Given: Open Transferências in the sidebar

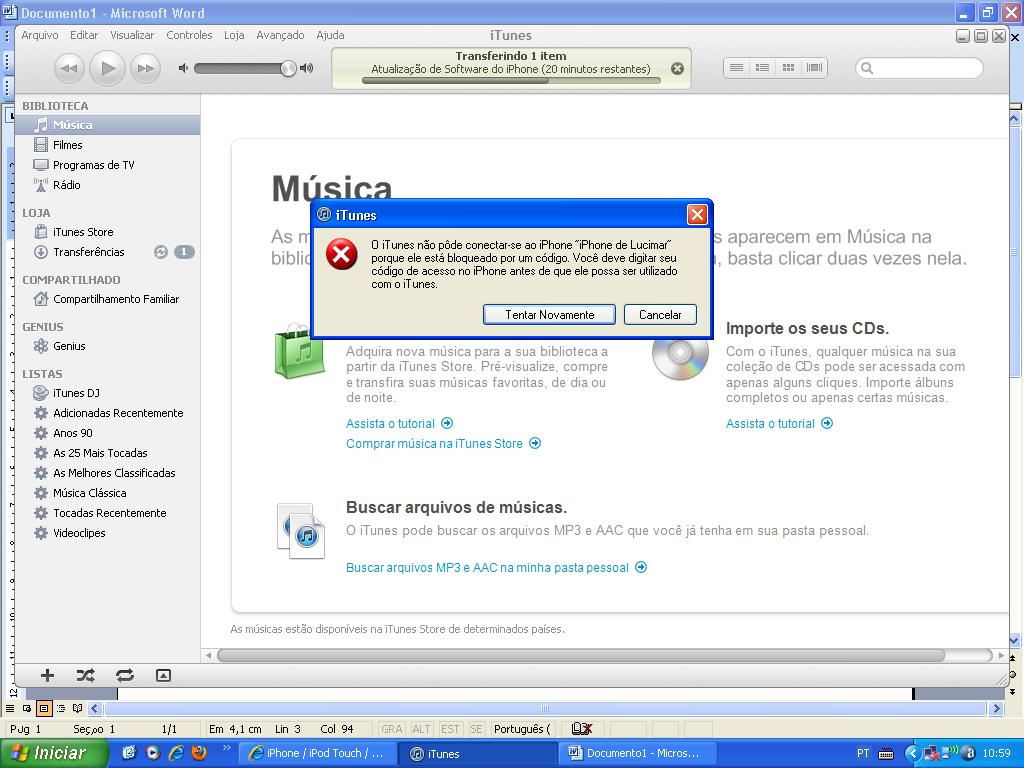Looking at the screenshot, I should point(89,252).
